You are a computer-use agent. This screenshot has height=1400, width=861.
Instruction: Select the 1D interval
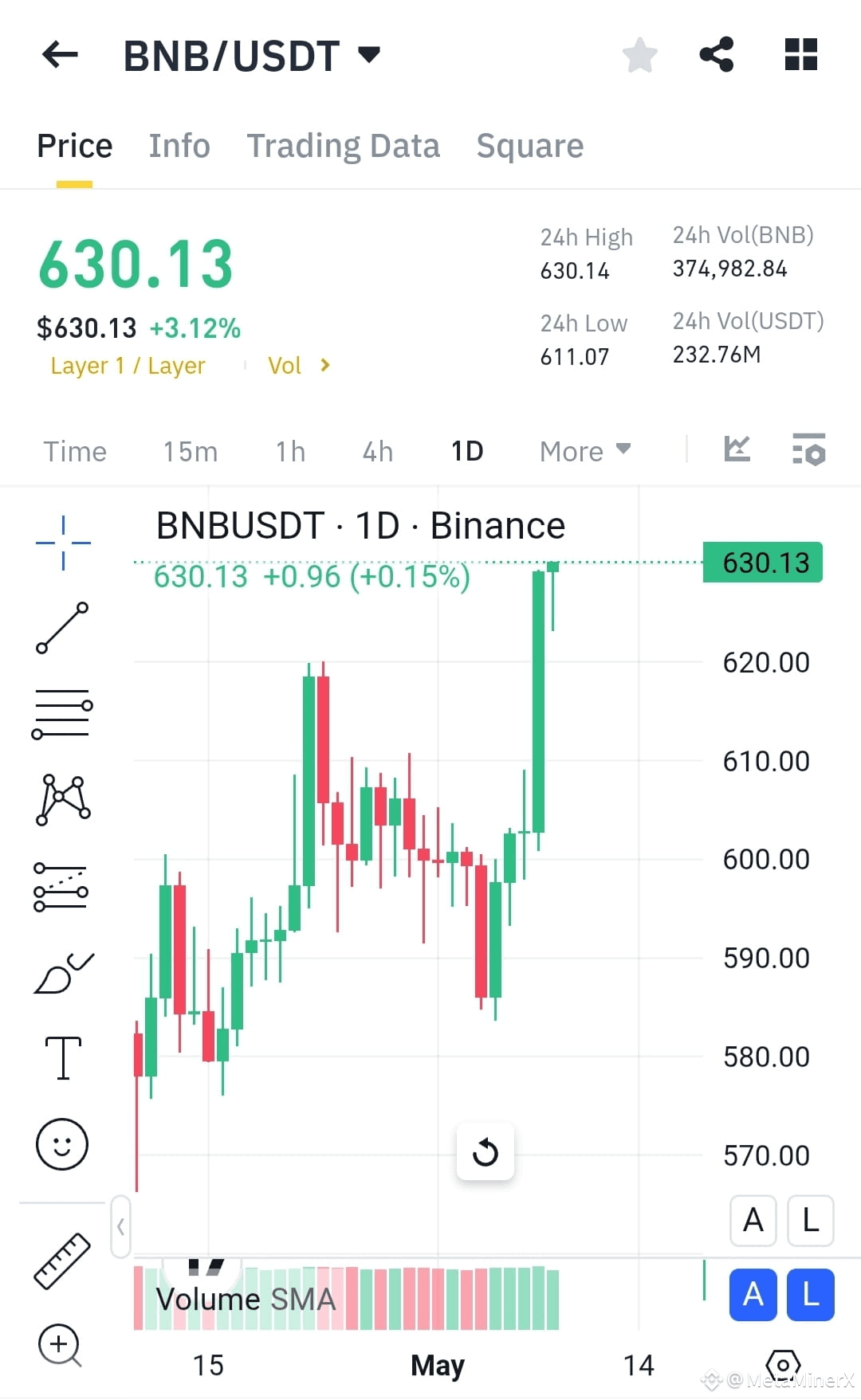pyautogui.click(x=467, y=452)
